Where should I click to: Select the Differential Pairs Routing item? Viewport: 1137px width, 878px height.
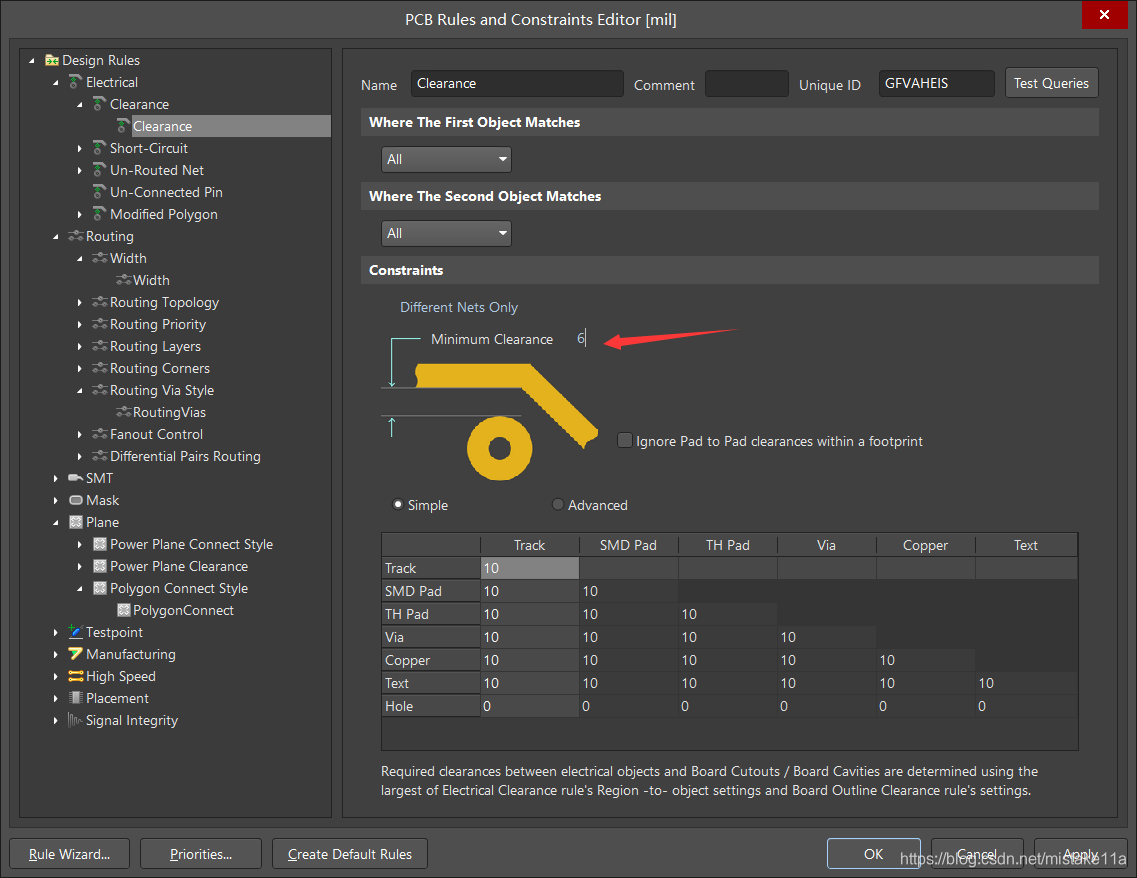tap(185, 457)
